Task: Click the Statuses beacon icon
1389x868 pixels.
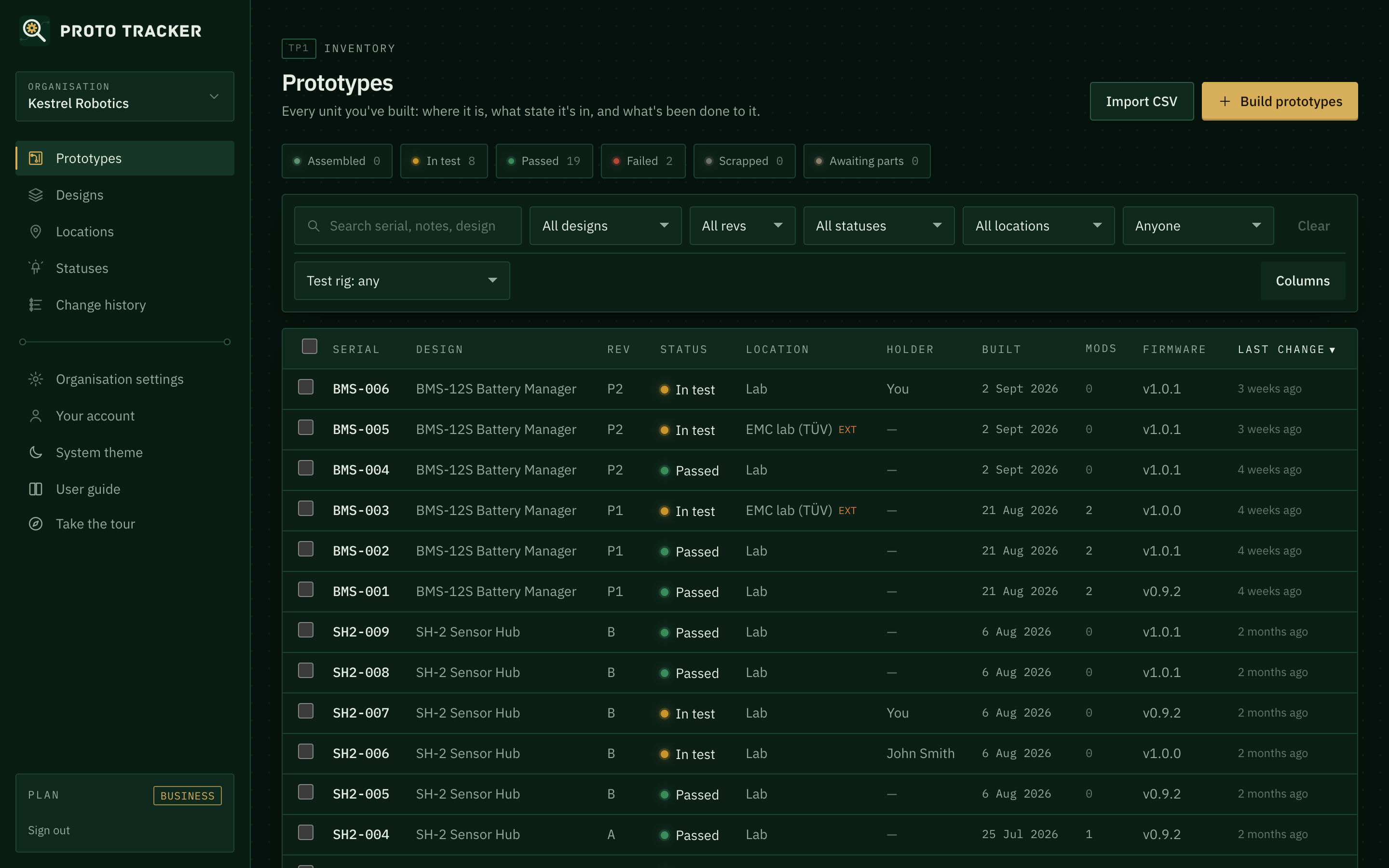Action: 36,268
